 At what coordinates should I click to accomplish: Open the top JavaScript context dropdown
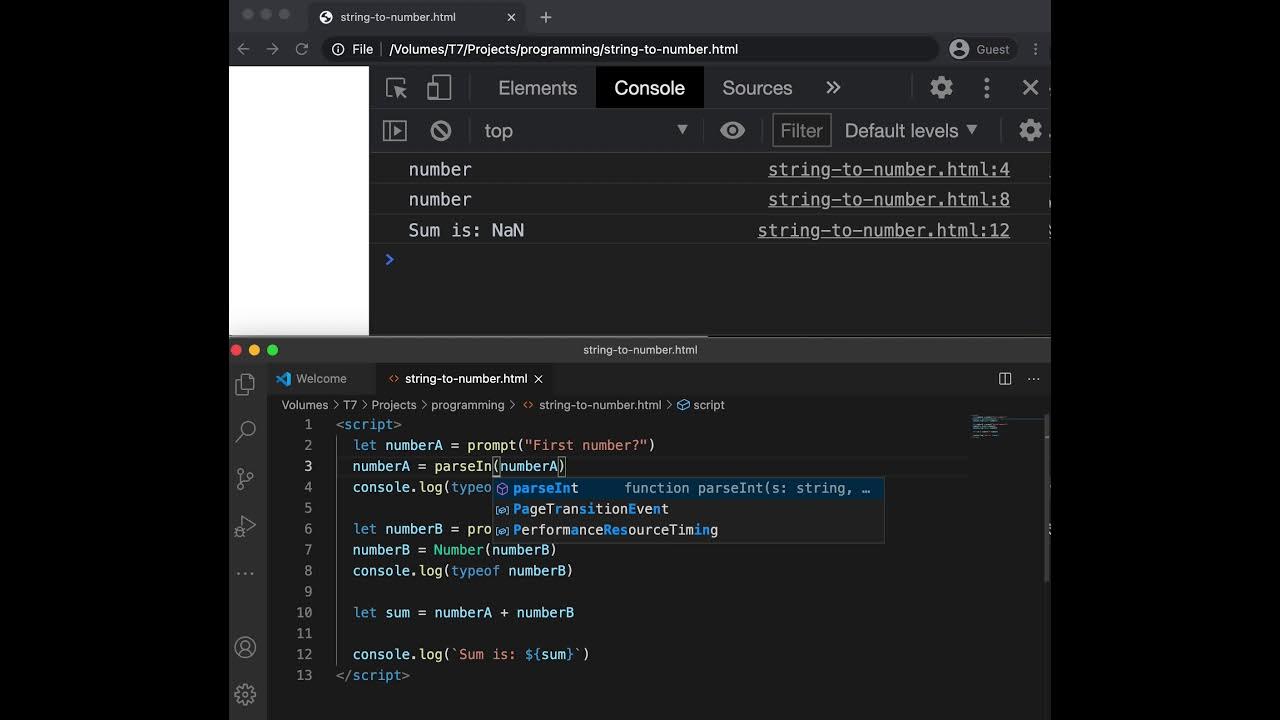[586, 131]
